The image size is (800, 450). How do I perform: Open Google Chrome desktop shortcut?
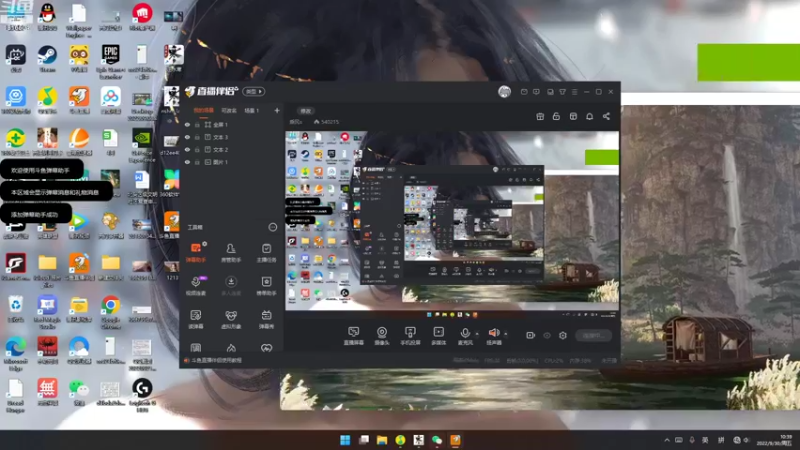[x=111, y=312]
